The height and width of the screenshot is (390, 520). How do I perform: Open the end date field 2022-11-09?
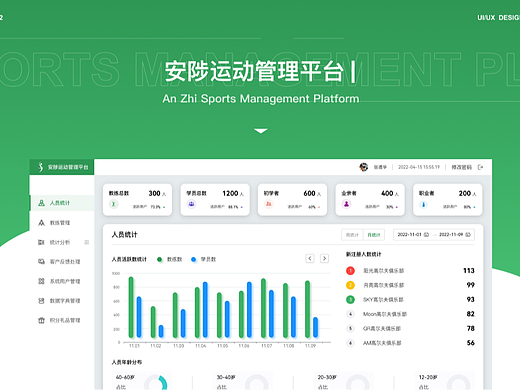[x=455, y=235]
